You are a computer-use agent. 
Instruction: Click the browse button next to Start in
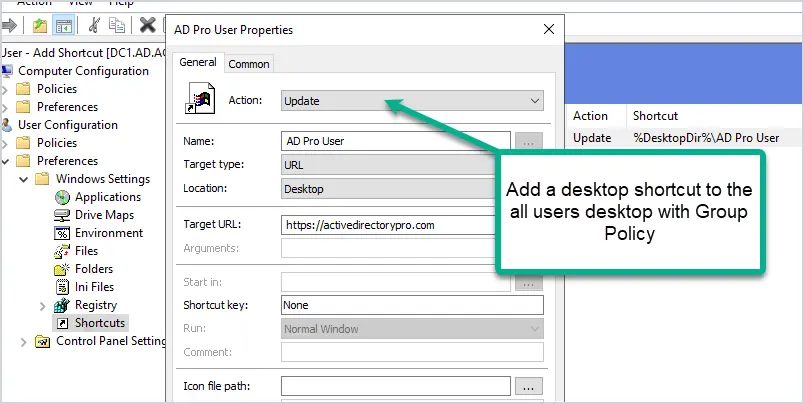(x=529, y=282)
